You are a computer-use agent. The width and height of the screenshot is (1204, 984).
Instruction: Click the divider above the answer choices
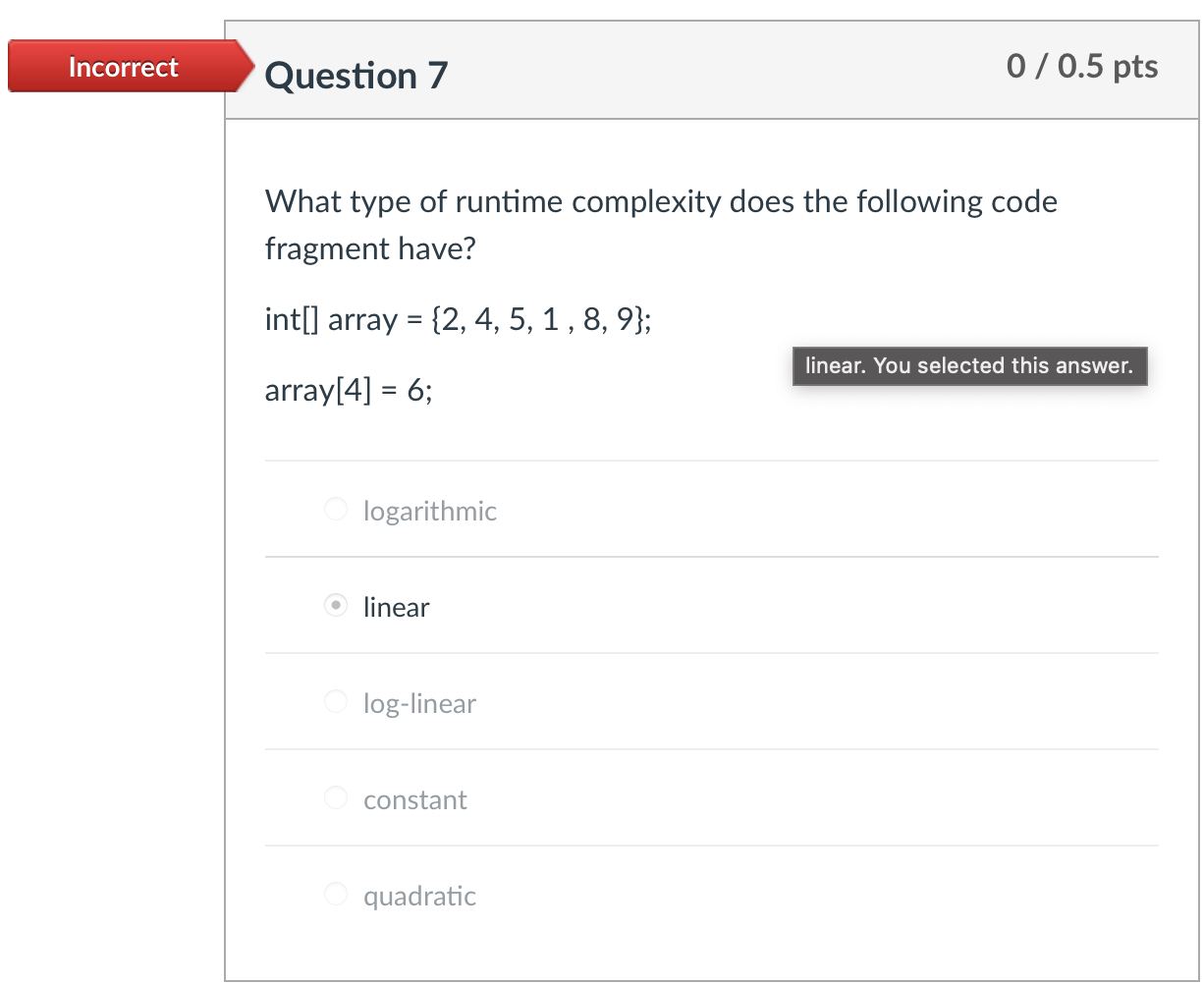coord(712,459)
